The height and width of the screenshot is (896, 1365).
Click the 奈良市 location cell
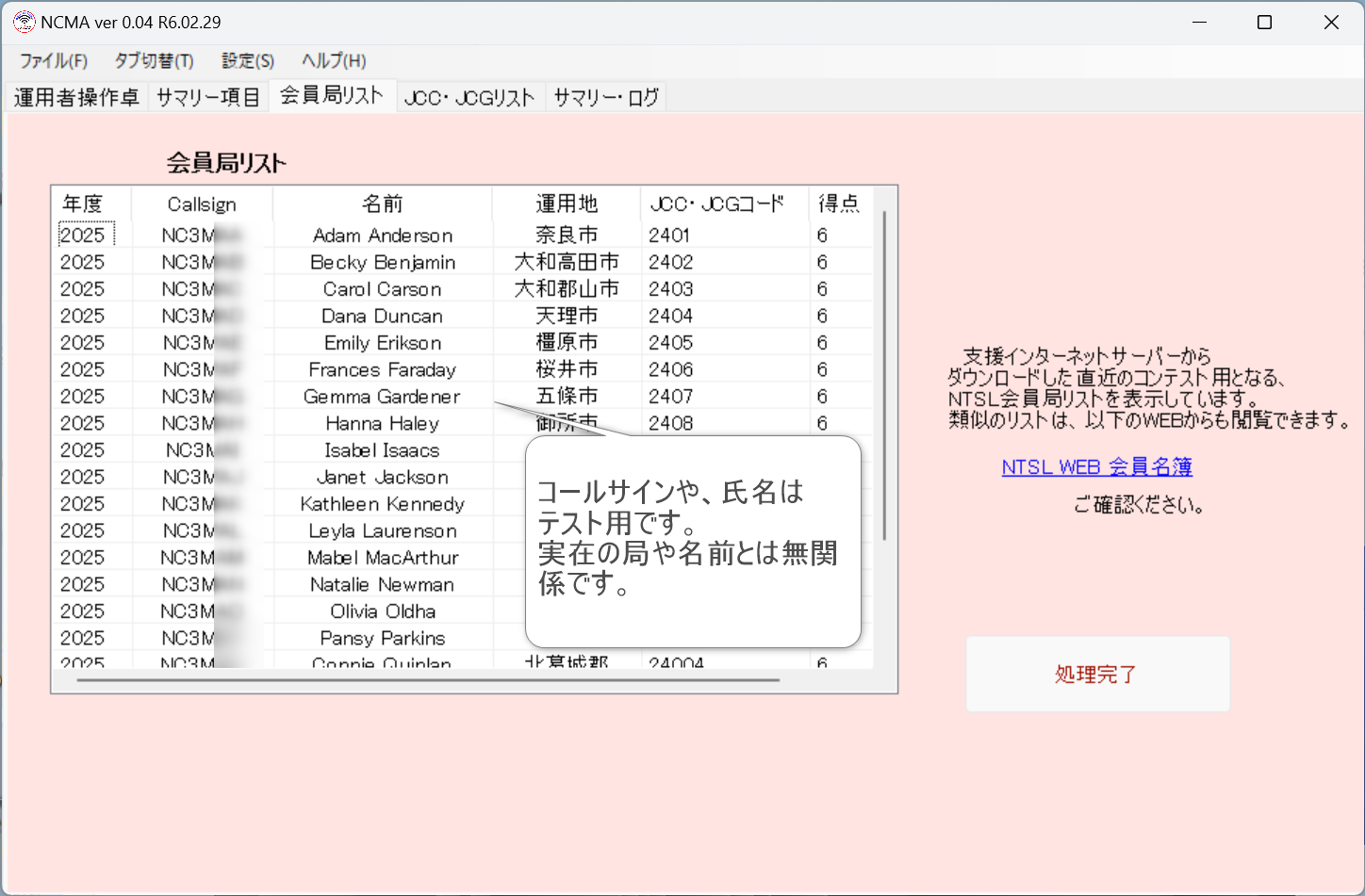567,236
